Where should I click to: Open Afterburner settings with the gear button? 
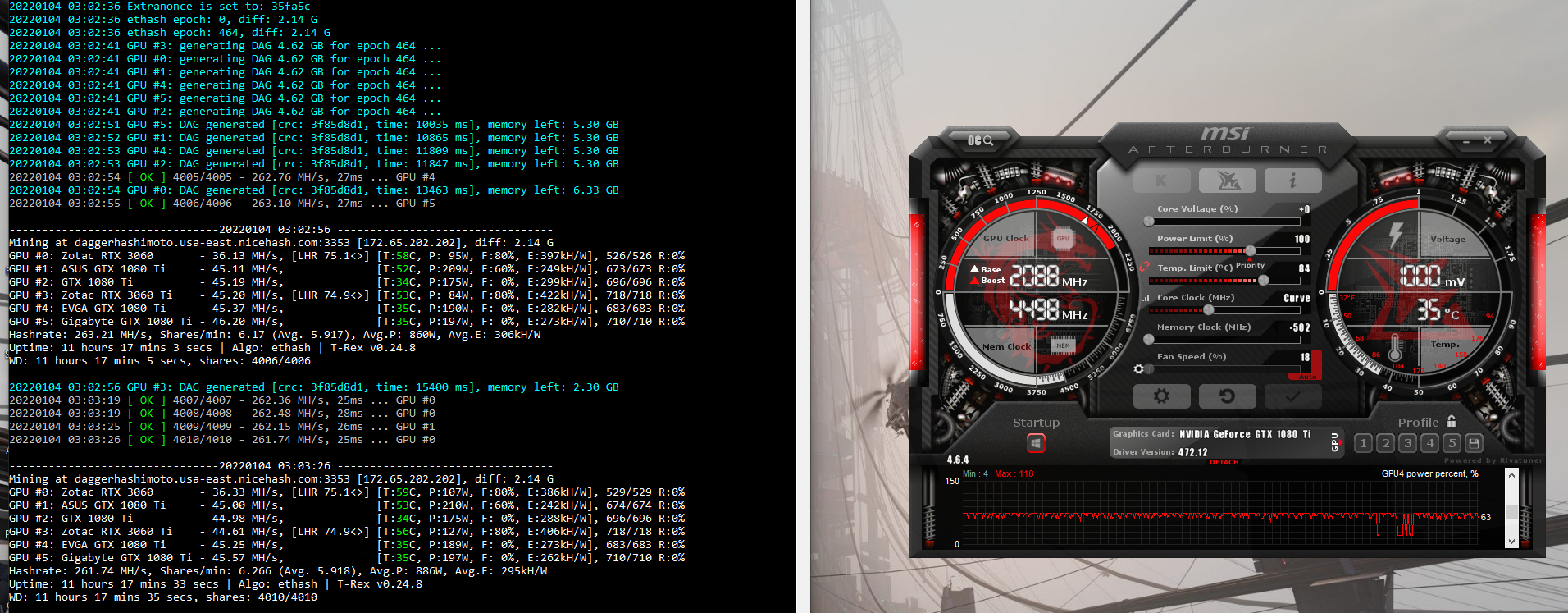[1161, 396]
